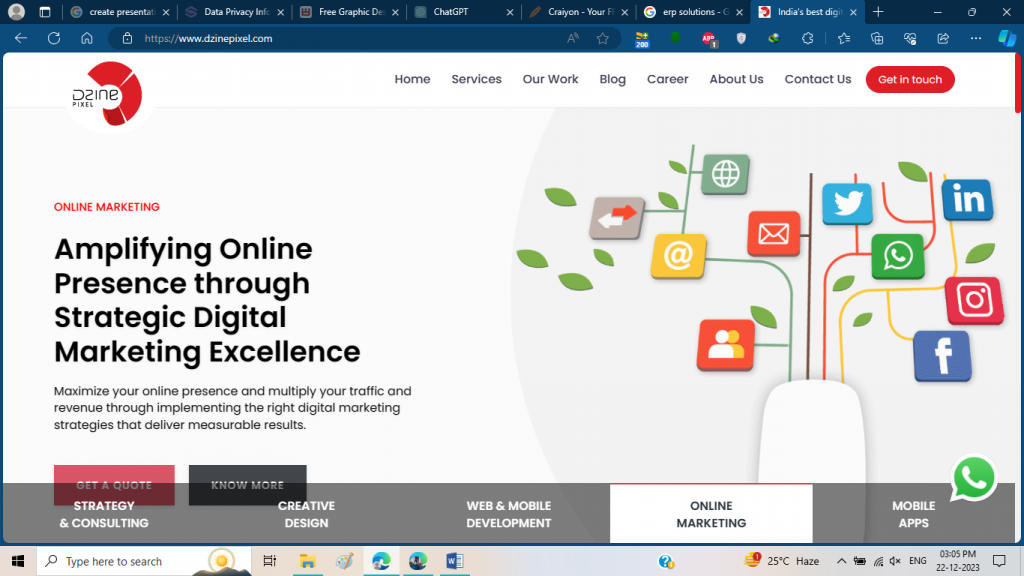The image size is (1024, 576).
Task: Open the taskbar clock showing 03:05 PM
Action: point(957,561)
